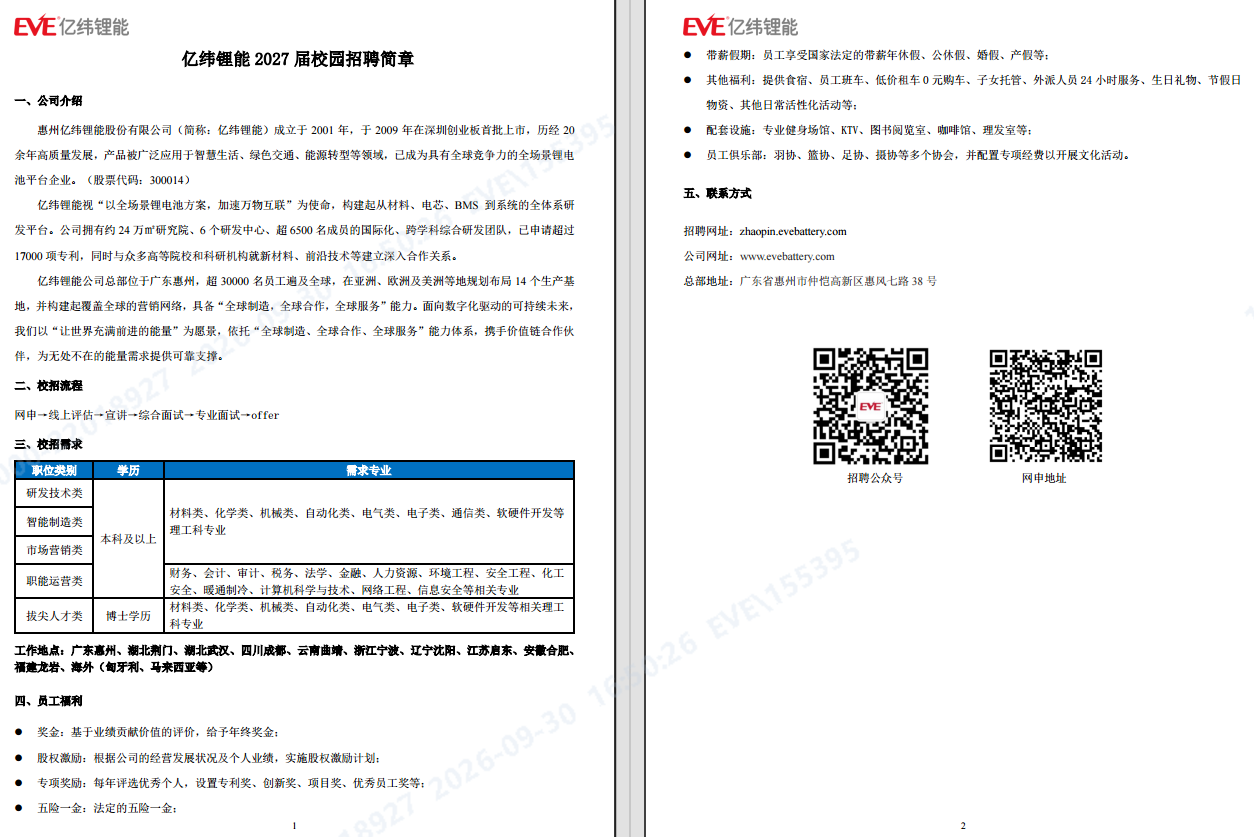The height and width of the screenshot is (837, 1254).
Task: Select the heading 五、联系方式
Action: pos(717,193)
